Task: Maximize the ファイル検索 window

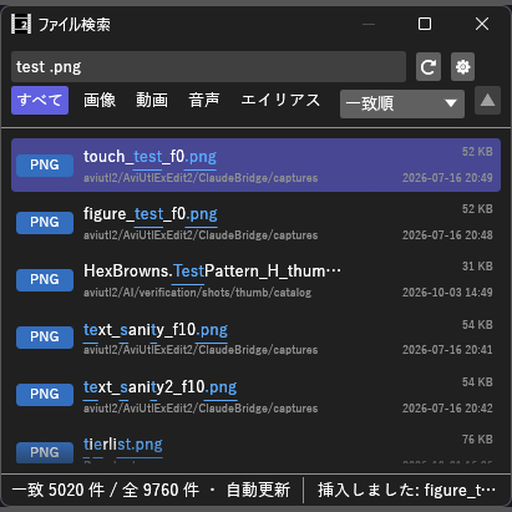Action: pyautogui.click(x=424, y=24)
